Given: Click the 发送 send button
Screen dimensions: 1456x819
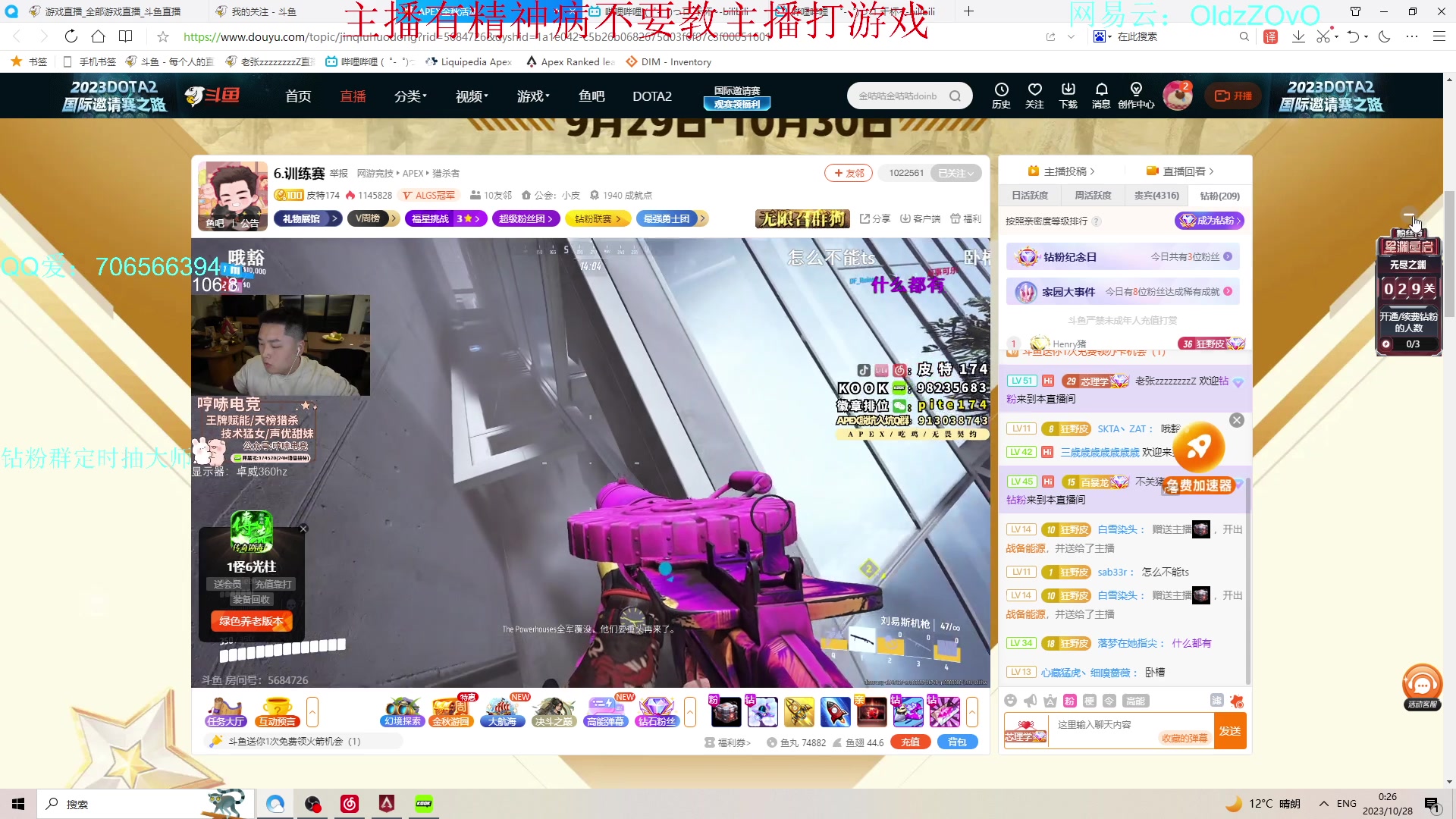Looking at the screenshot, I should pyautogui.click(x=1230, y=731).
